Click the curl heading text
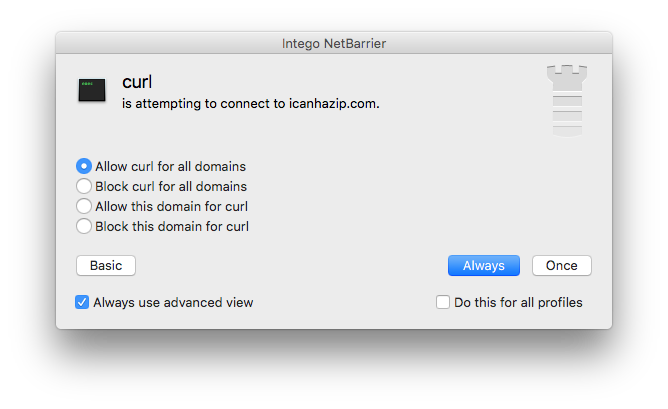This screenshot has height=409, width=668. pyautogui.click(x=137, y=82)
